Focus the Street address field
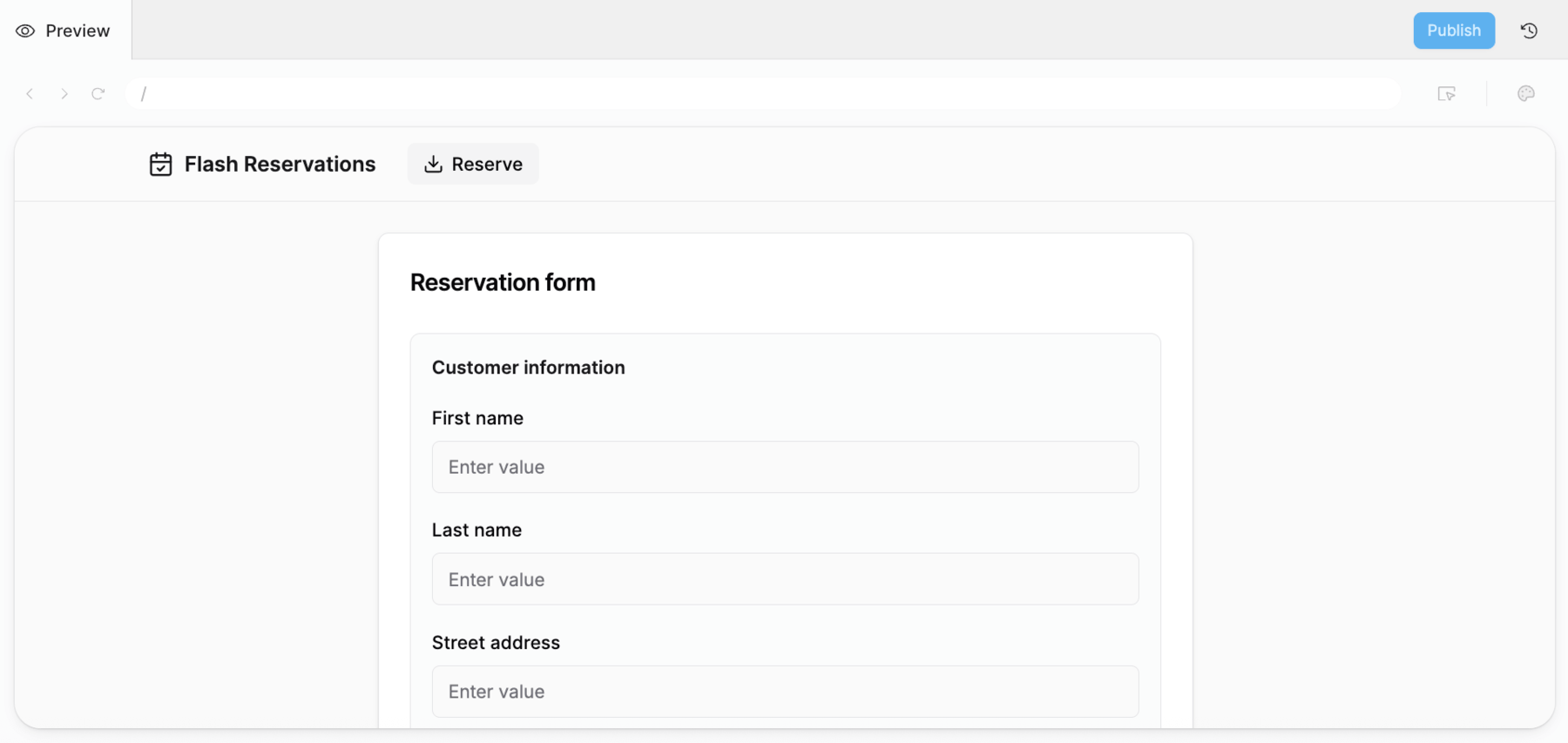Image resolution: width=1568 pixels, height=743 pixels. pyautogui.click(x=785, y=692)
